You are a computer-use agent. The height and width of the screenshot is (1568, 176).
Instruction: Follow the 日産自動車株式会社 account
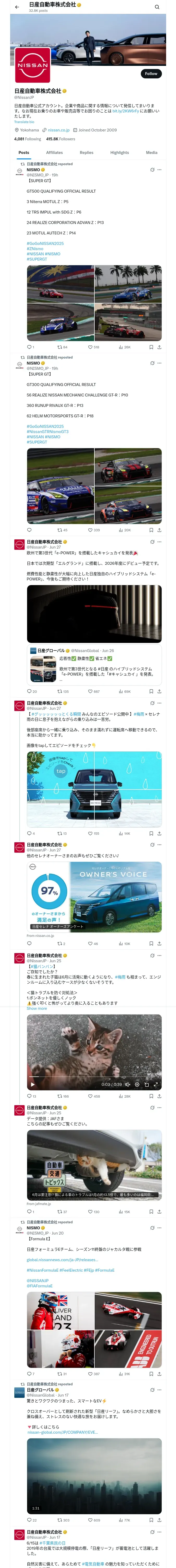tap(150, 74)
